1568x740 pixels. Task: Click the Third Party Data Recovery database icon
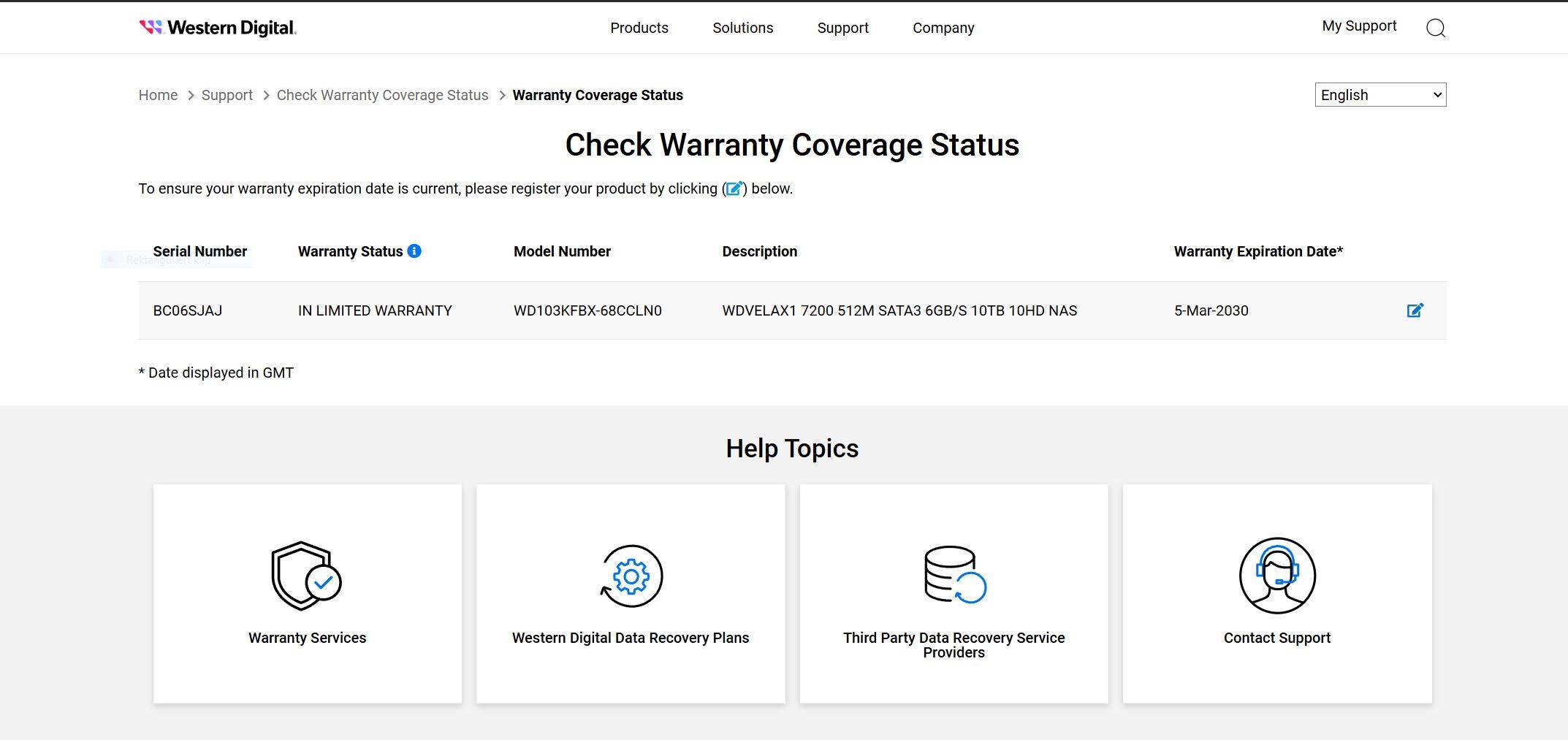[954, 575]
